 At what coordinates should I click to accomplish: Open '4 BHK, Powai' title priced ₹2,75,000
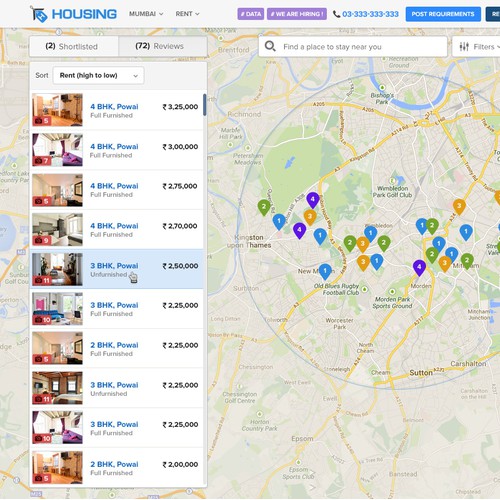(x=114, y=186)
